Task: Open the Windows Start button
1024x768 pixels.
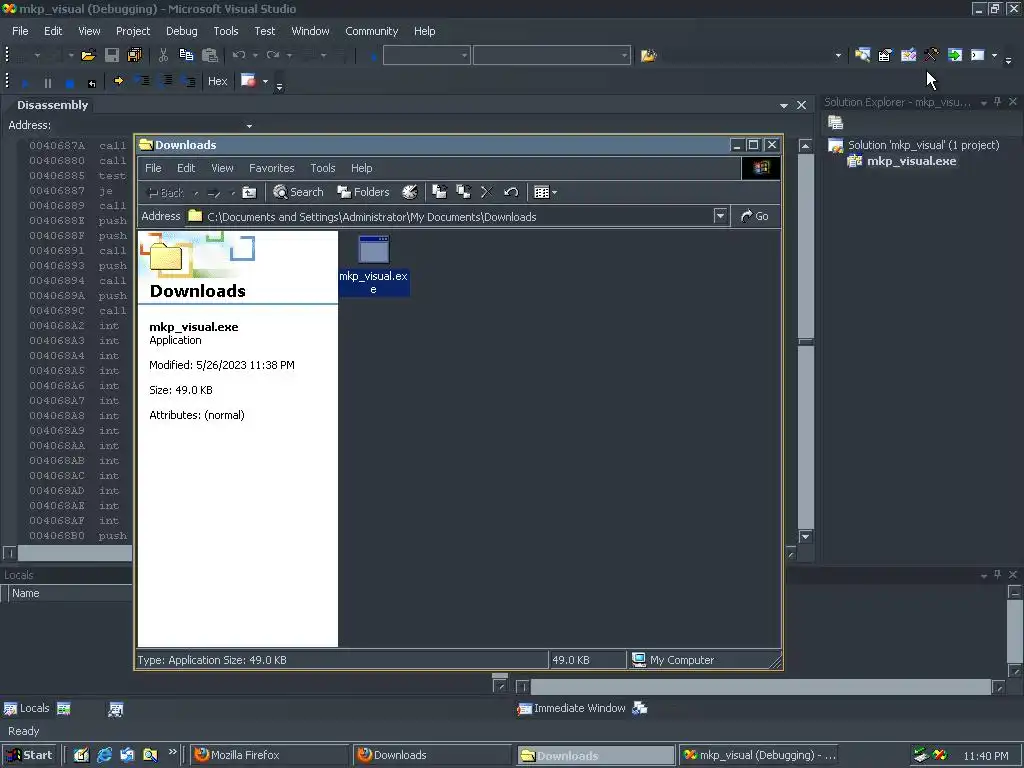Action: pos(29,755)
